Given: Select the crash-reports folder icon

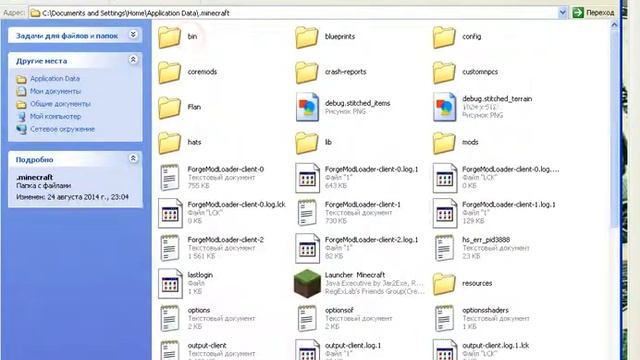Looking at the screenshot, I should click(x=307, y=72).
